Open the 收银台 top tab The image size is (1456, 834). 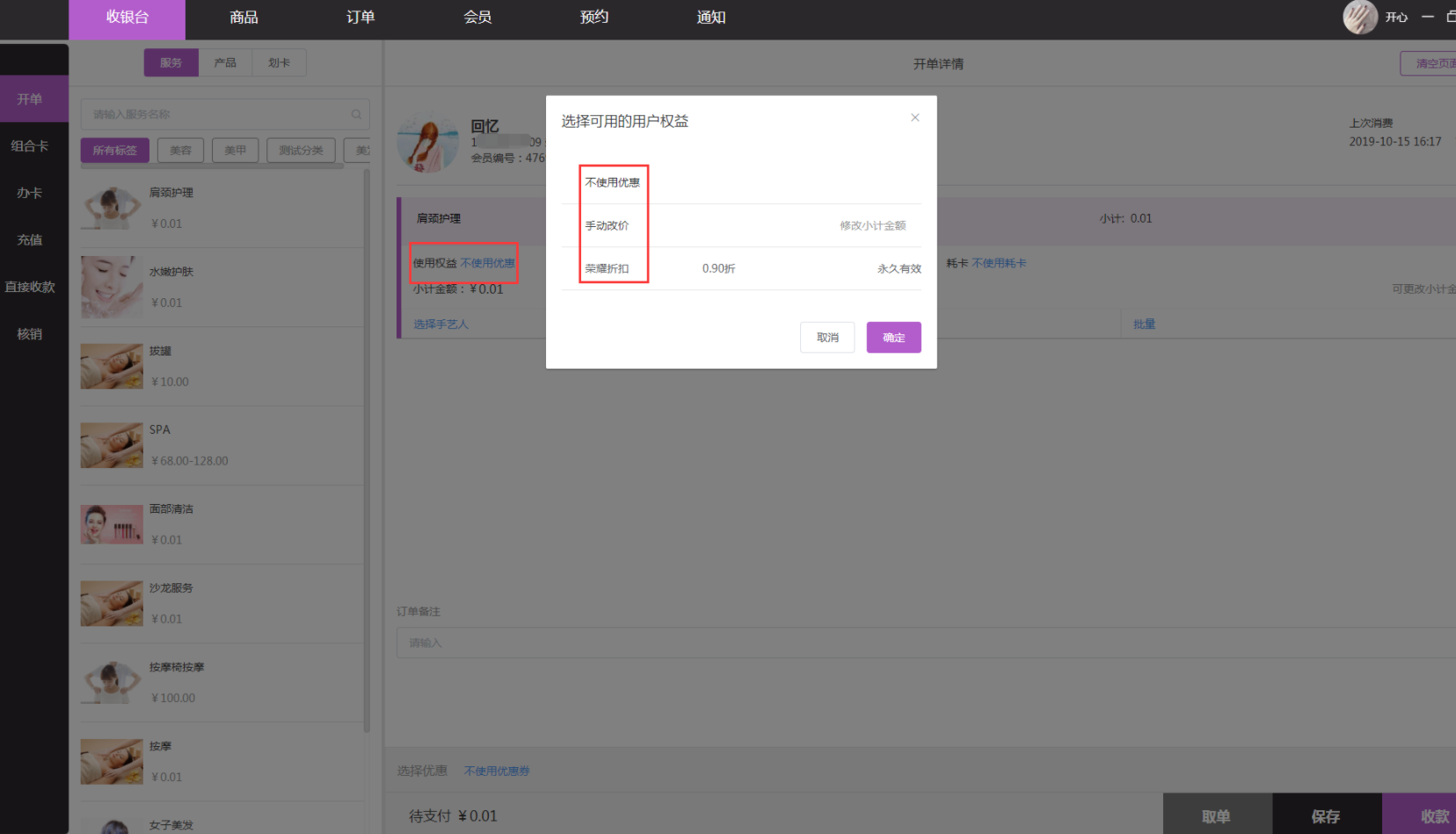[127, 18]
